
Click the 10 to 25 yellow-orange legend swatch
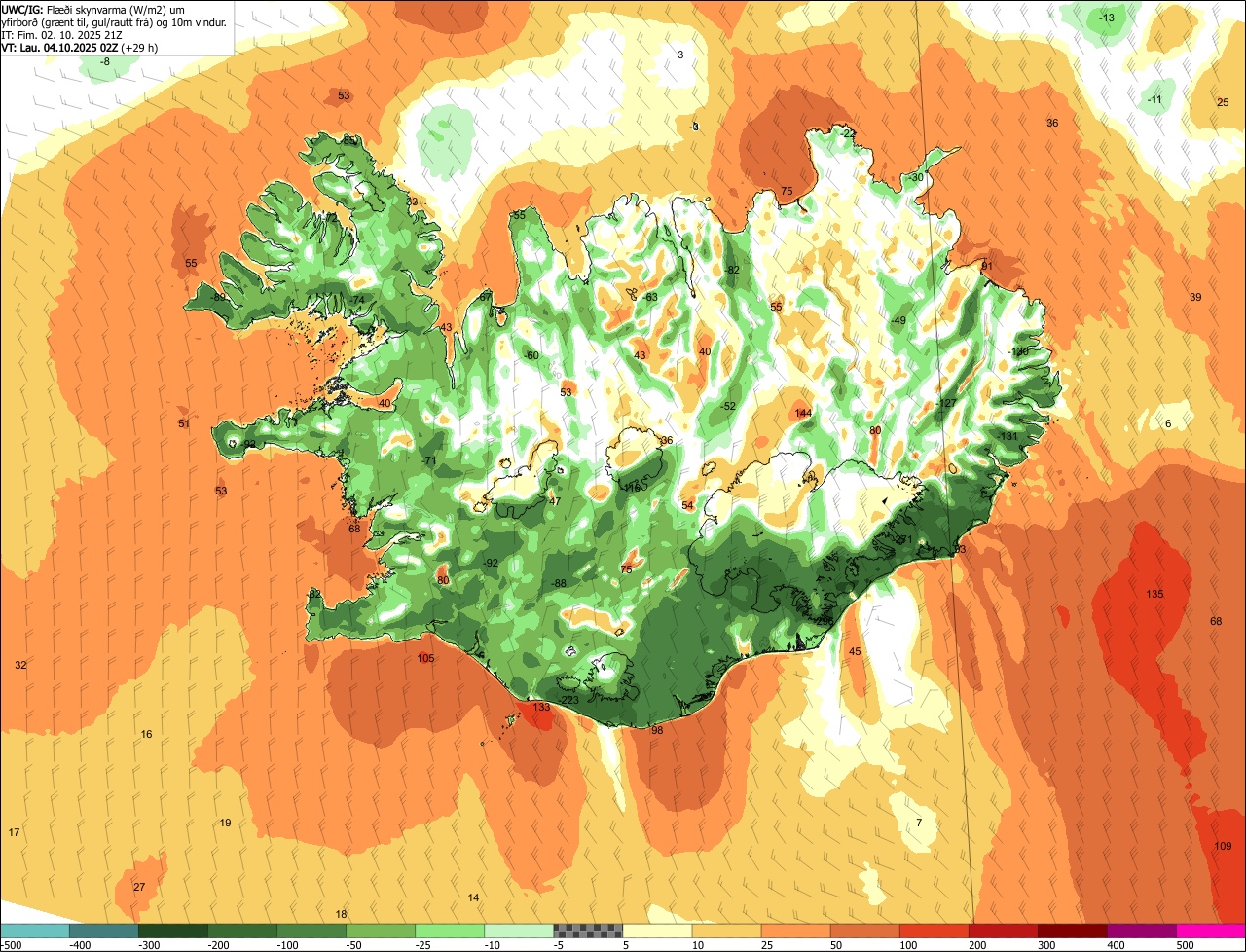(x=726, y=930)
